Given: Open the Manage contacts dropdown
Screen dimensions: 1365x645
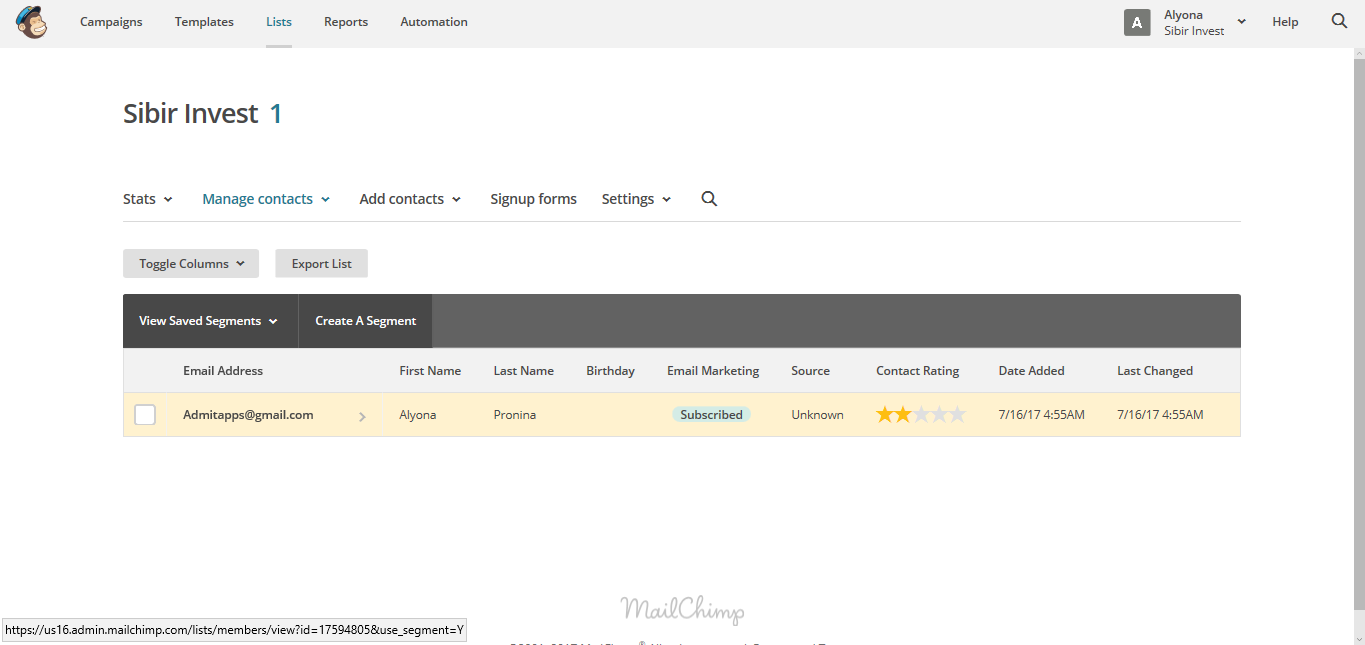Looking at the screenshot, I should pos(265,198).
